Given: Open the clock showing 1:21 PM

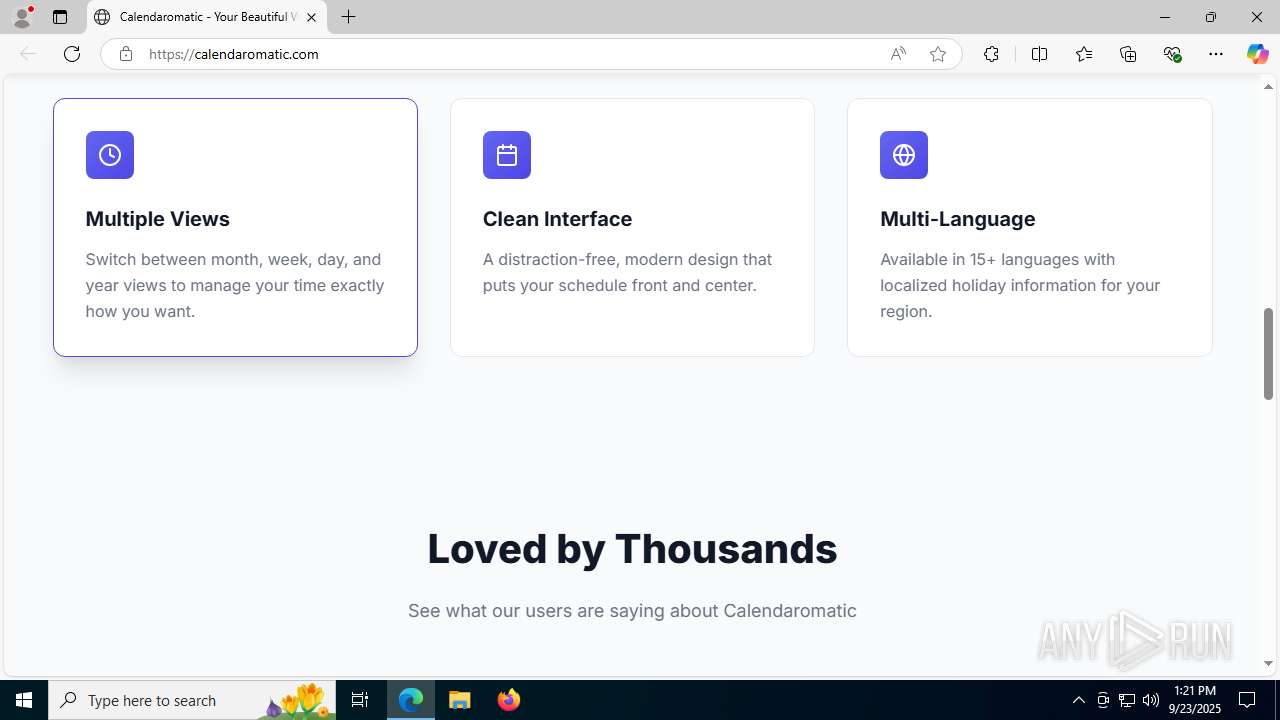Looking at the screenshot, I should coord(1195,700).
